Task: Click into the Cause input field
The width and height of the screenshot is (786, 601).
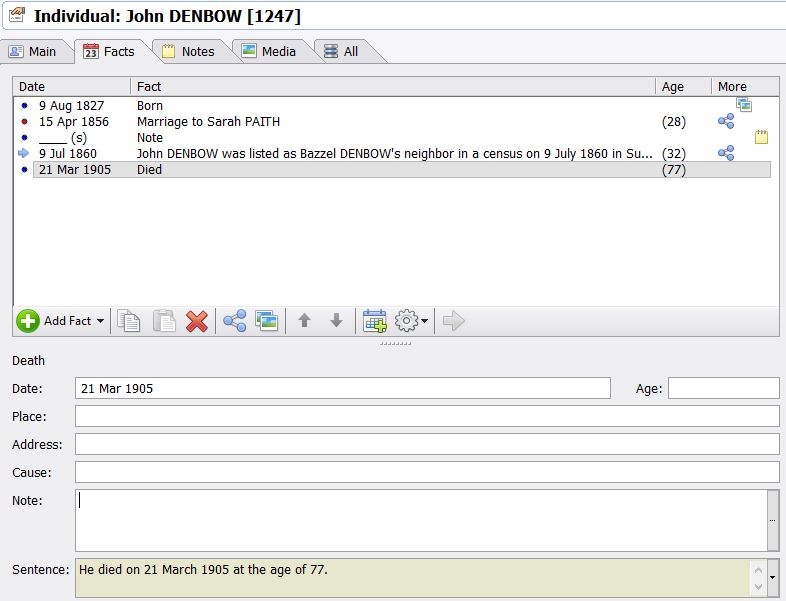Action: [426, 472]
